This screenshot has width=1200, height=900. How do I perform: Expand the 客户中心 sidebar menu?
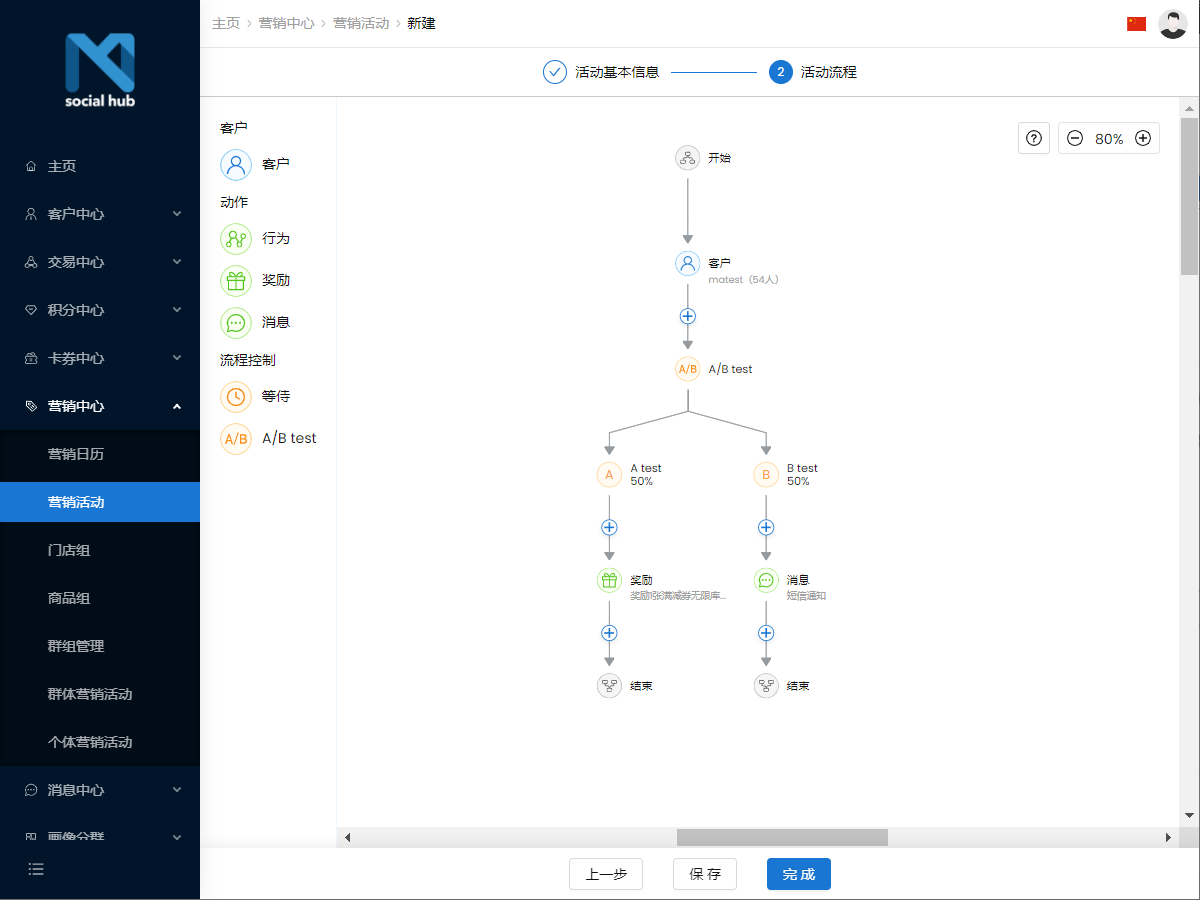point(100,213)
